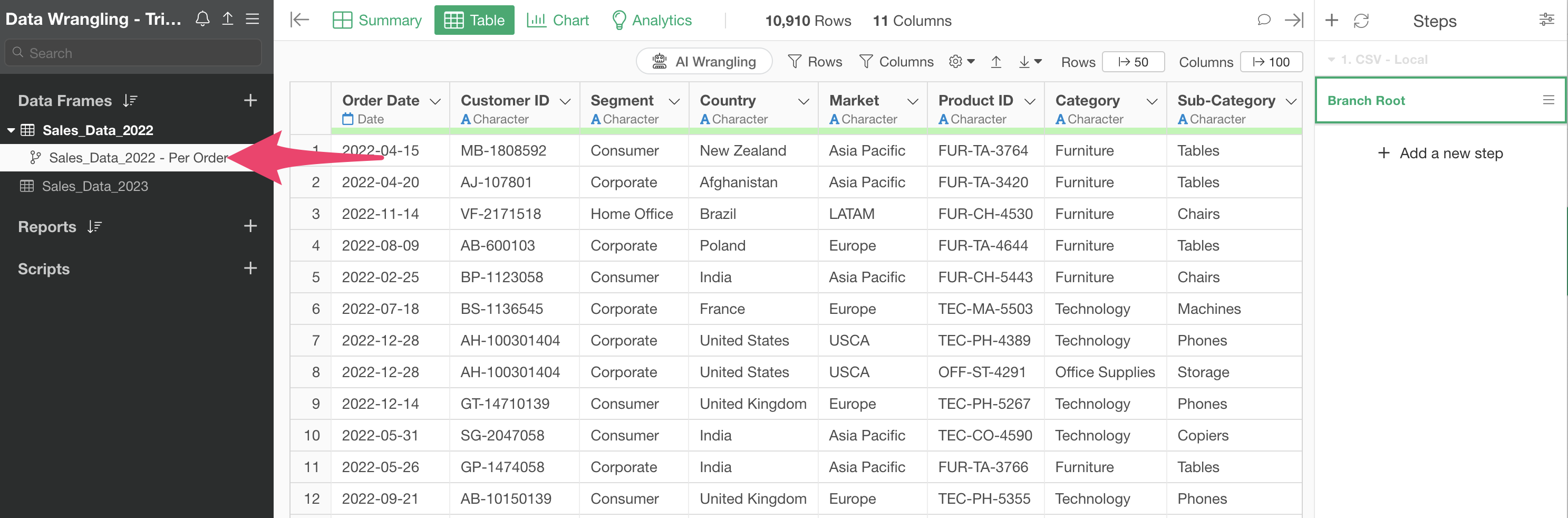1568x518 pixels.
Task: Select the cell 'GT-14710139'
Action: point(515,404)
